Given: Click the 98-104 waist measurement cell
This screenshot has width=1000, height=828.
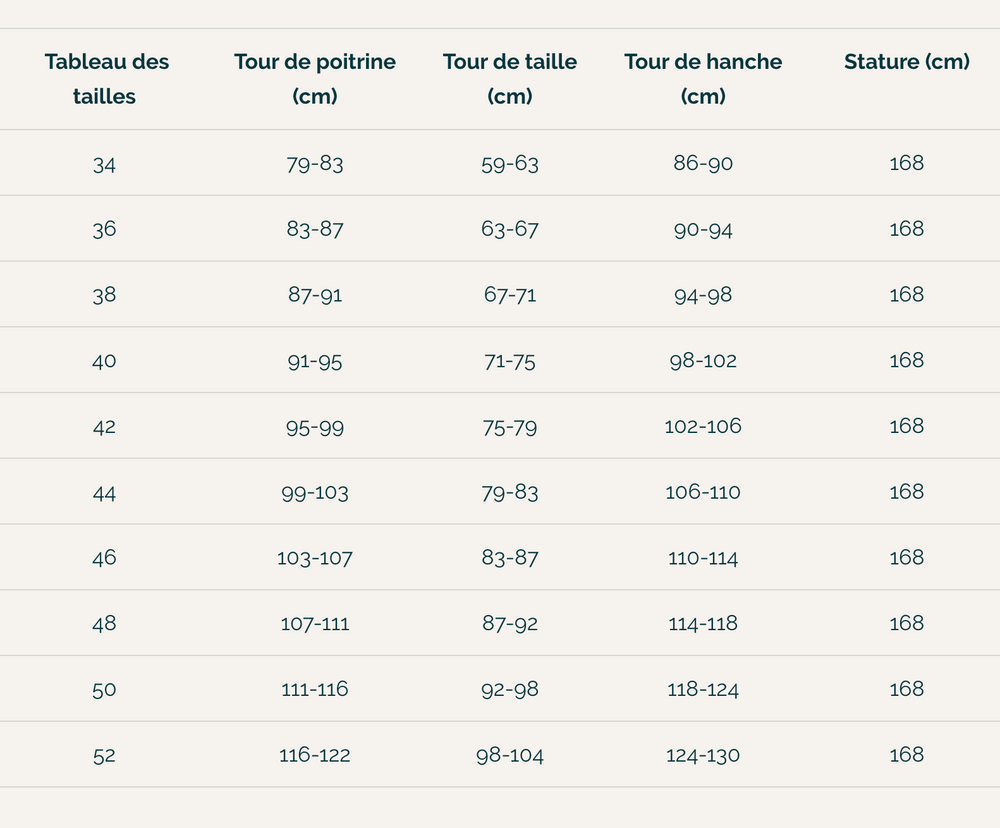Looking at the screenshot, I should pyautogui.click(x=510, y=756).
